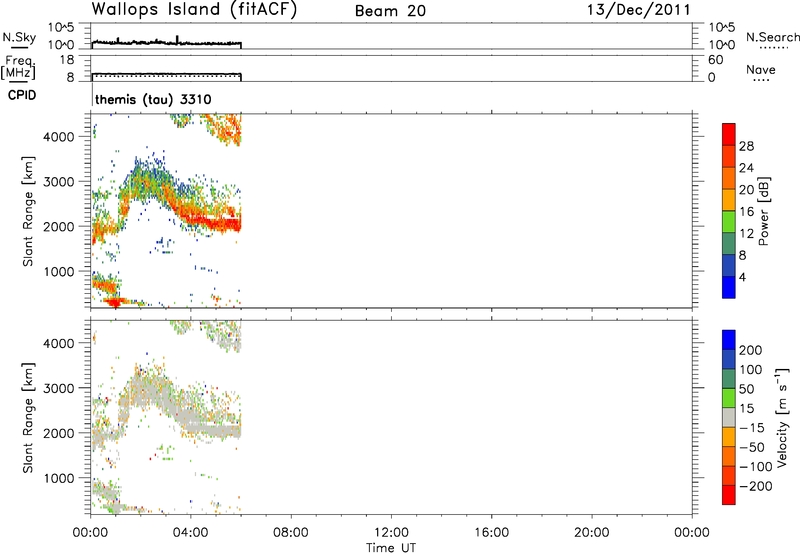Click the 'Nave' legend label
This screenshot has width=800, height=554.
[x=761, y=70]
